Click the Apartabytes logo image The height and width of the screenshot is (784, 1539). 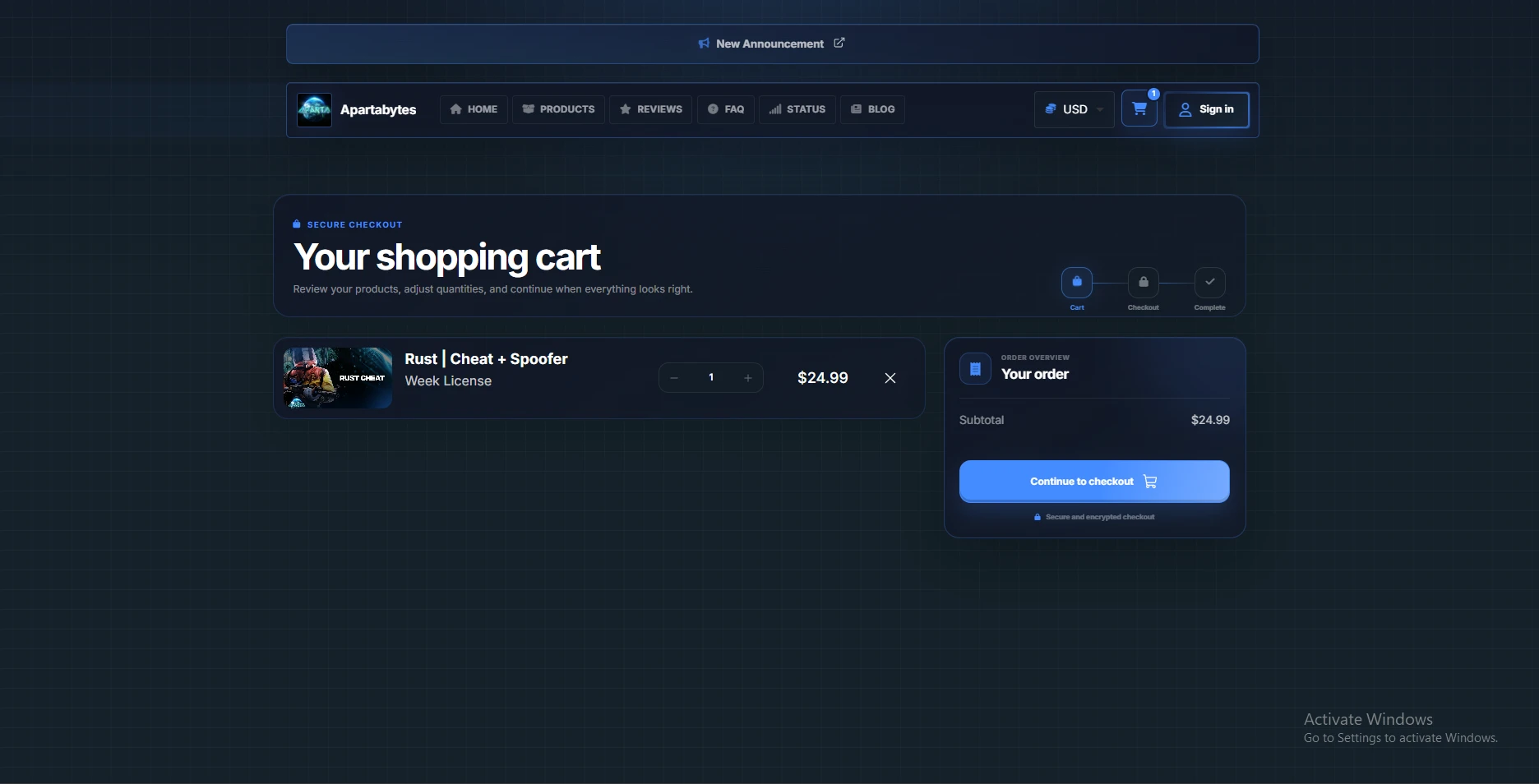pos(314,110)
